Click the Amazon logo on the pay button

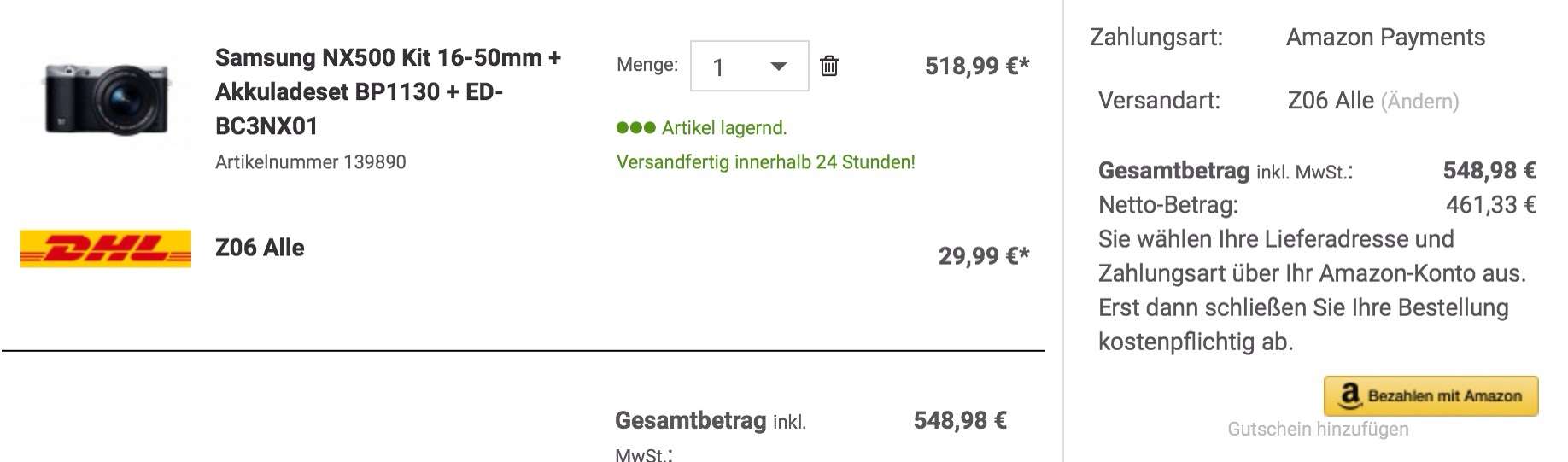[1350, 395]
